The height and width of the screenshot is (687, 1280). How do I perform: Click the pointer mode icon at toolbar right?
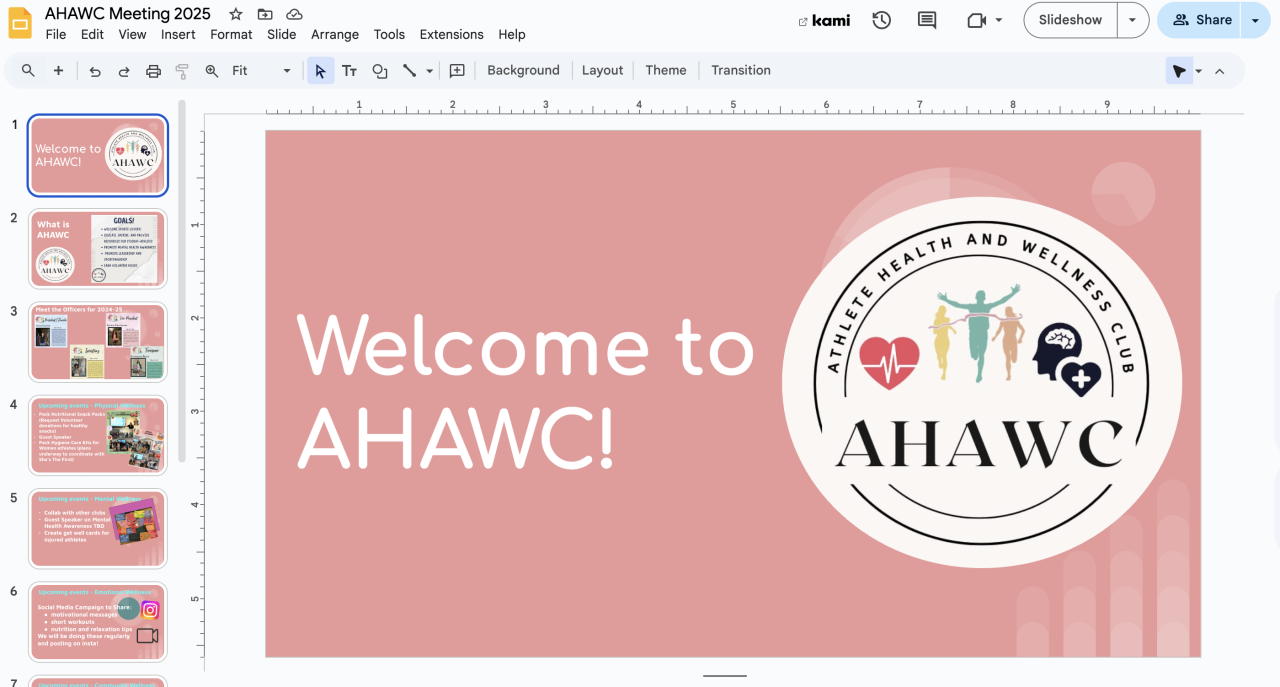coord(1180,70)
